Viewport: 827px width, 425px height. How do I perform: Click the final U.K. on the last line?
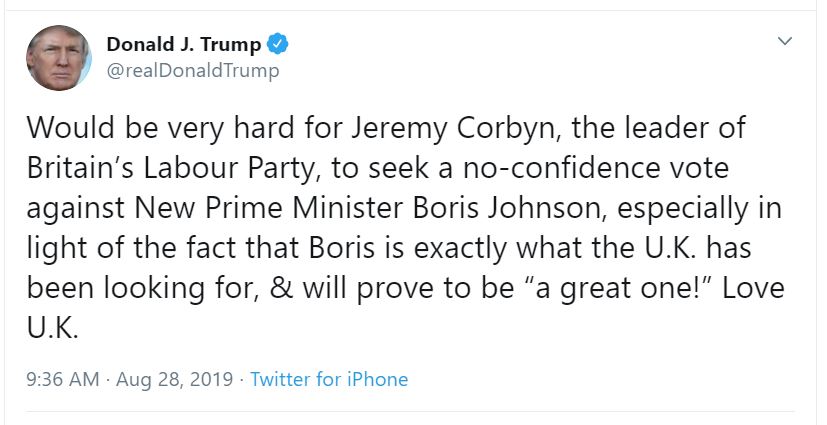coord(52,328)
